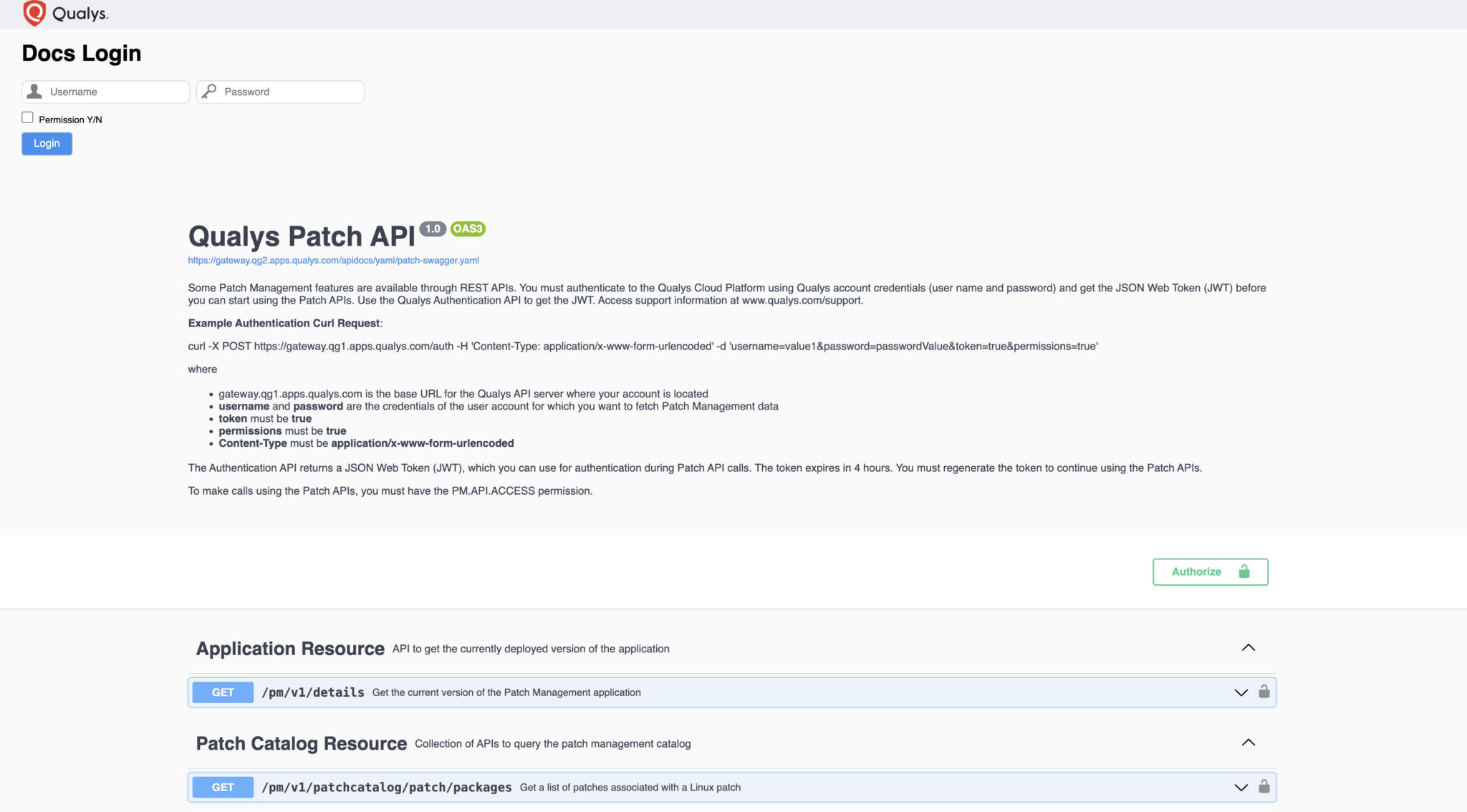Viewport: 1467px width, 812px height.
Task: Click the password key icon
Action: click(x=208, y=92)
